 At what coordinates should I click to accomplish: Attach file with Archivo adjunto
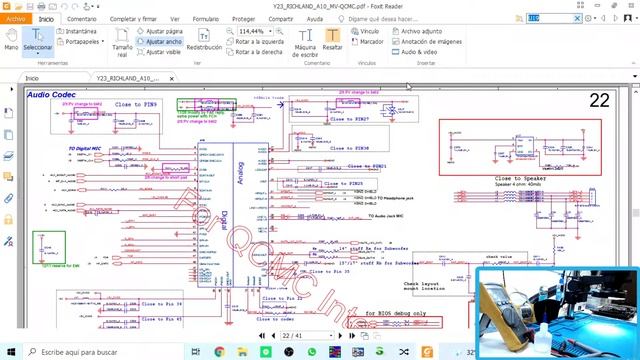[x=417, y=31]
